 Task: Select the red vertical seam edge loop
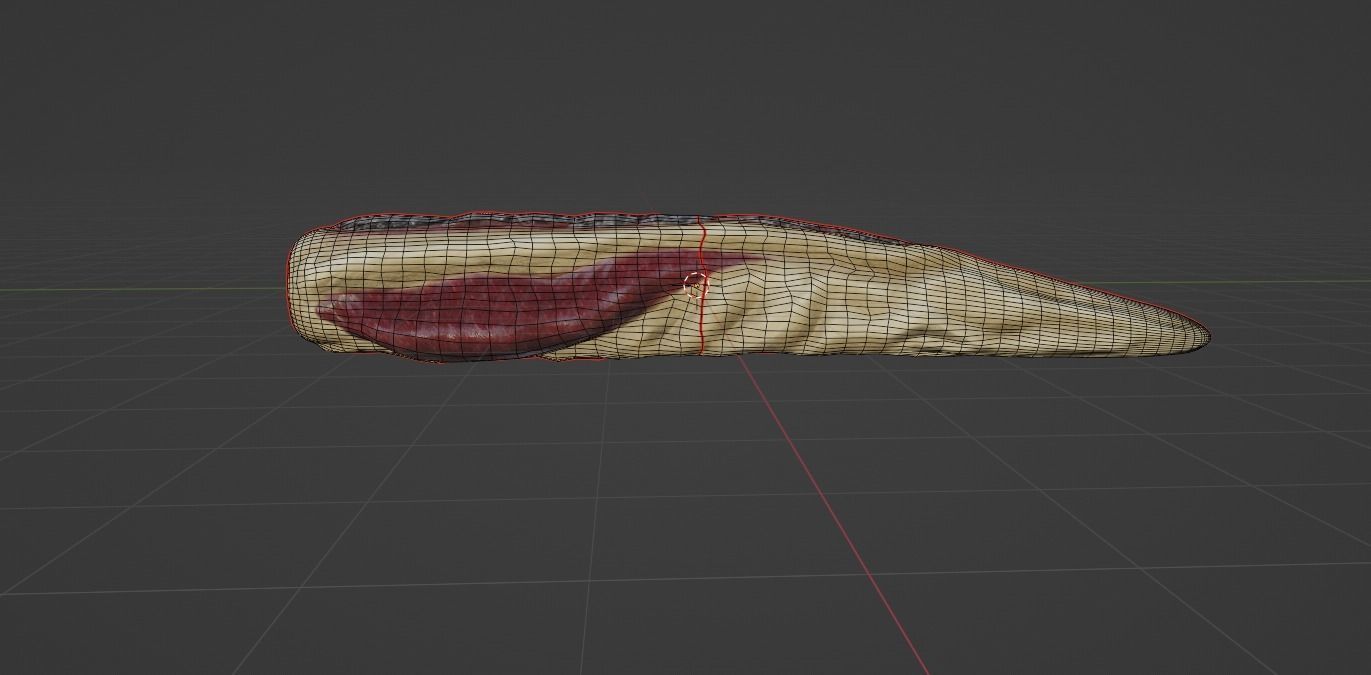coord(702,288)
